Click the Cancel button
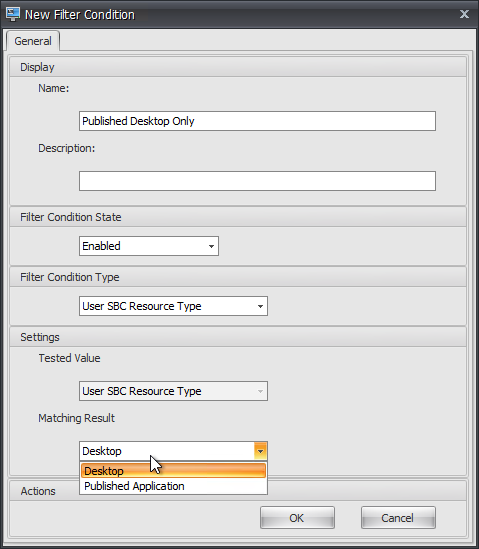479x549 pixels. (398, 518)
